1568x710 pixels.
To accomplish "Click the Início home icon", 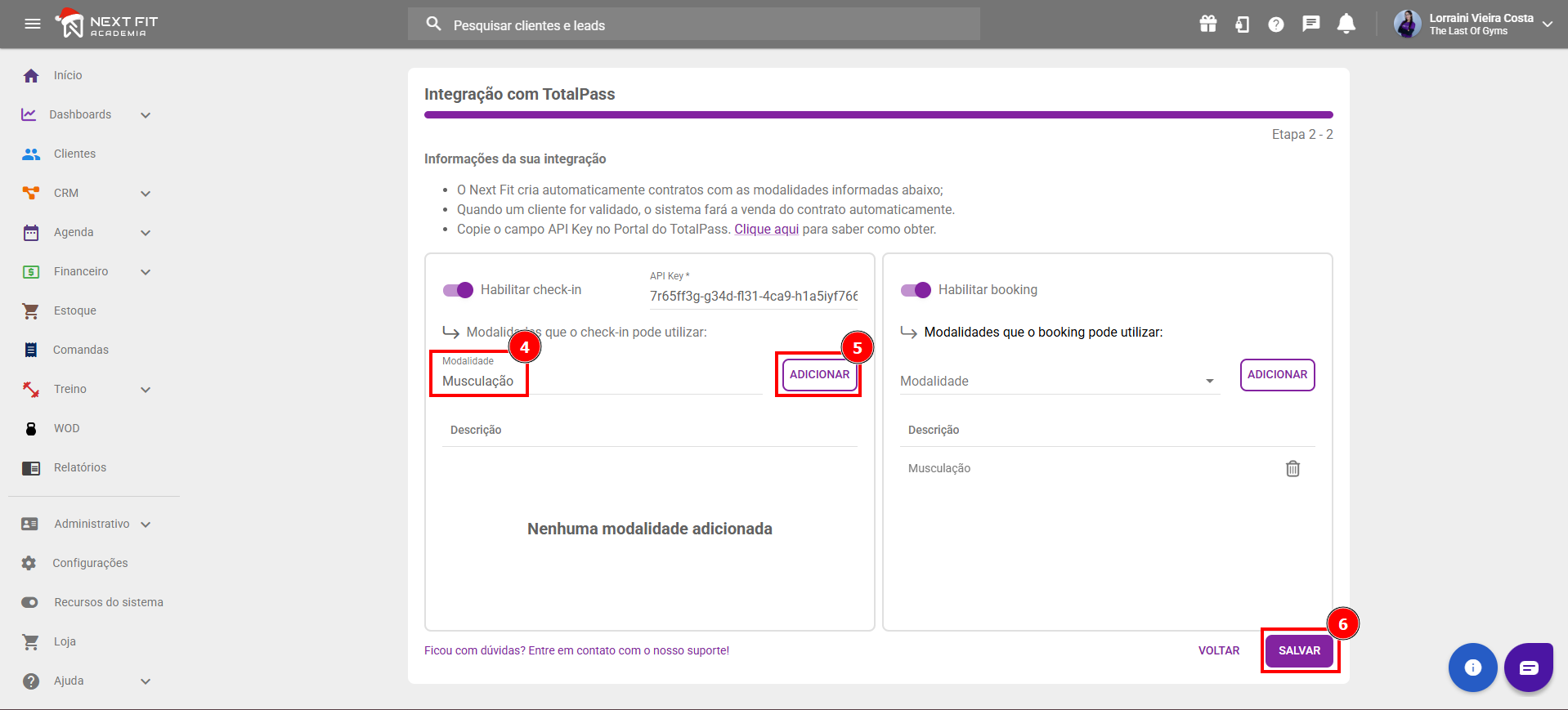I will [31, 75].
